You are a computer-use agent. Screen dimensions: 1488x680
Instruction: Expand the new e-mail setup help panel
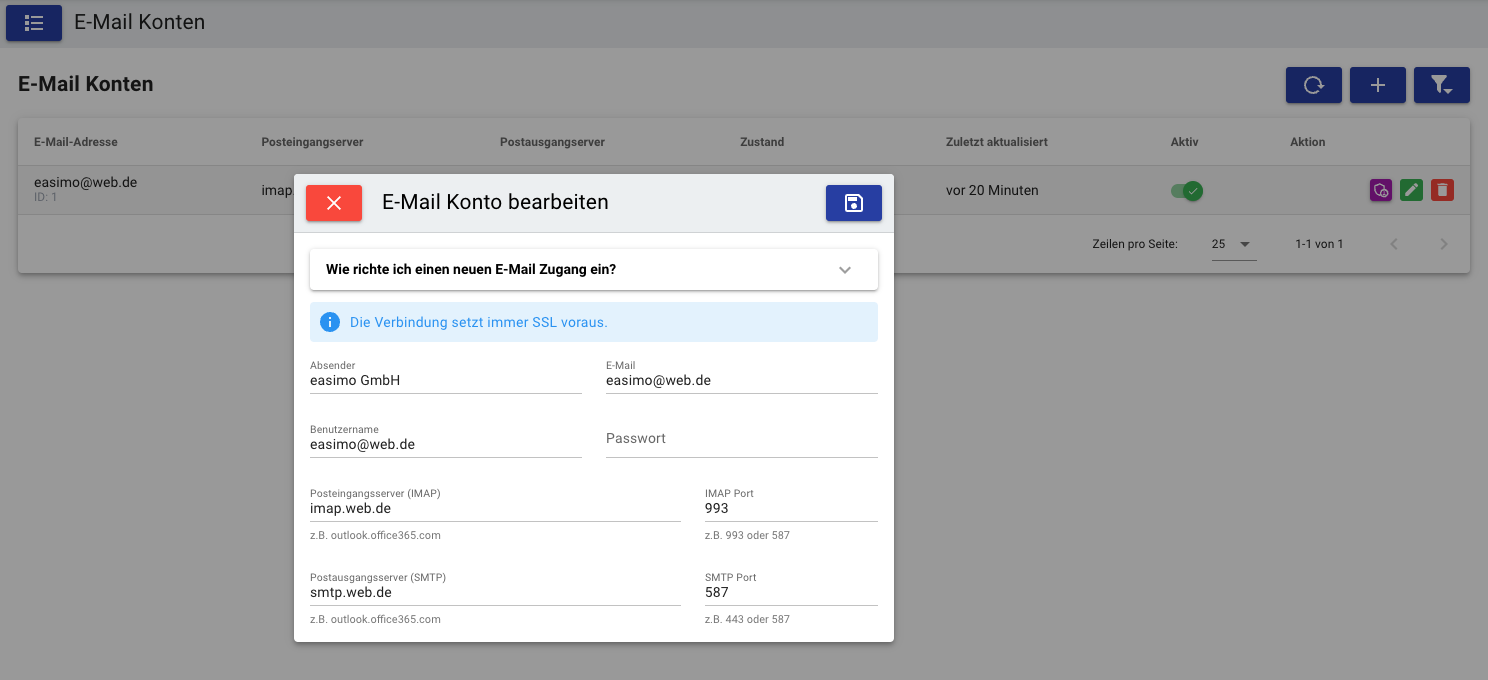[x=594, y=270]
